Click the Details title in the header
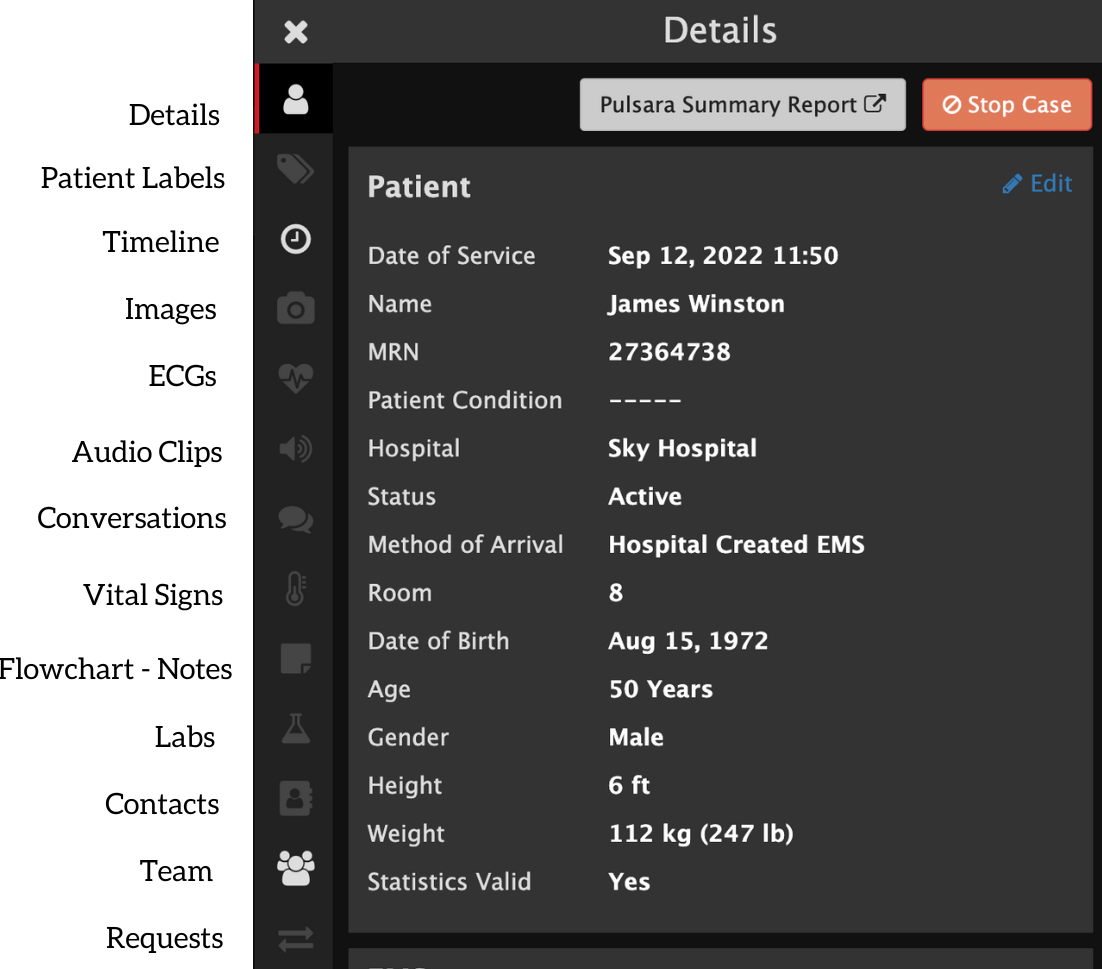The height and width of the screenshot is (969, 1102). (720, 31)
